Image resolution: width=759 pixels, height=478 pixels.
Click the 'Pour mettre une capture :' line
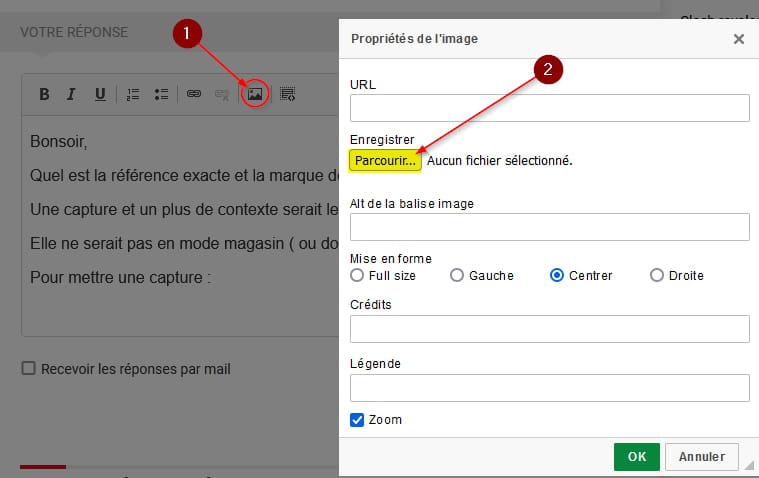pyautogui.click(x=121, y=278)
